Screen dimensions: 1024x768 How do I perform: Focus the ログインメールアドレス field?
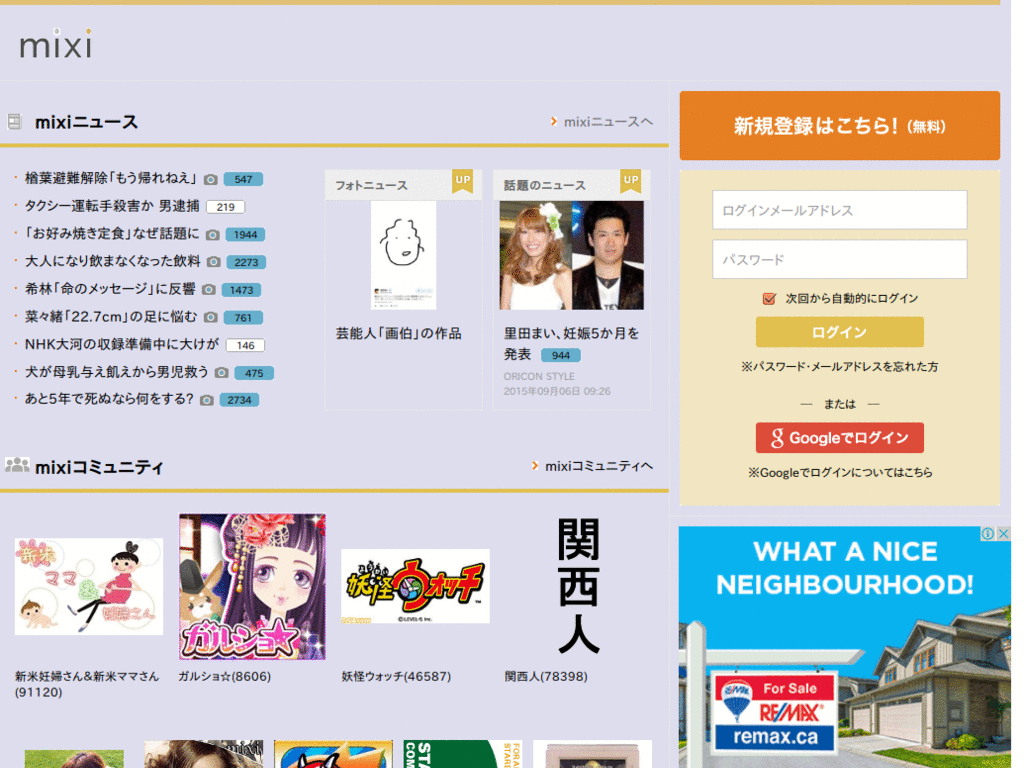tap(839, 210)
